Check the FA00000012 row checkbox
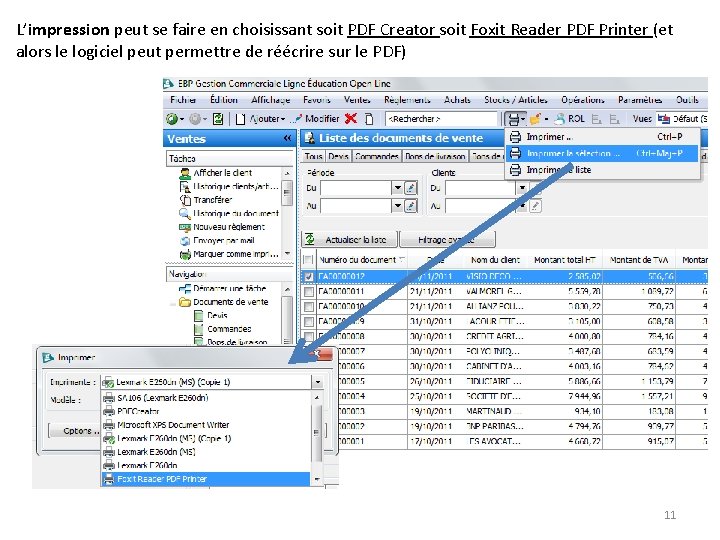 pos(309,276)
